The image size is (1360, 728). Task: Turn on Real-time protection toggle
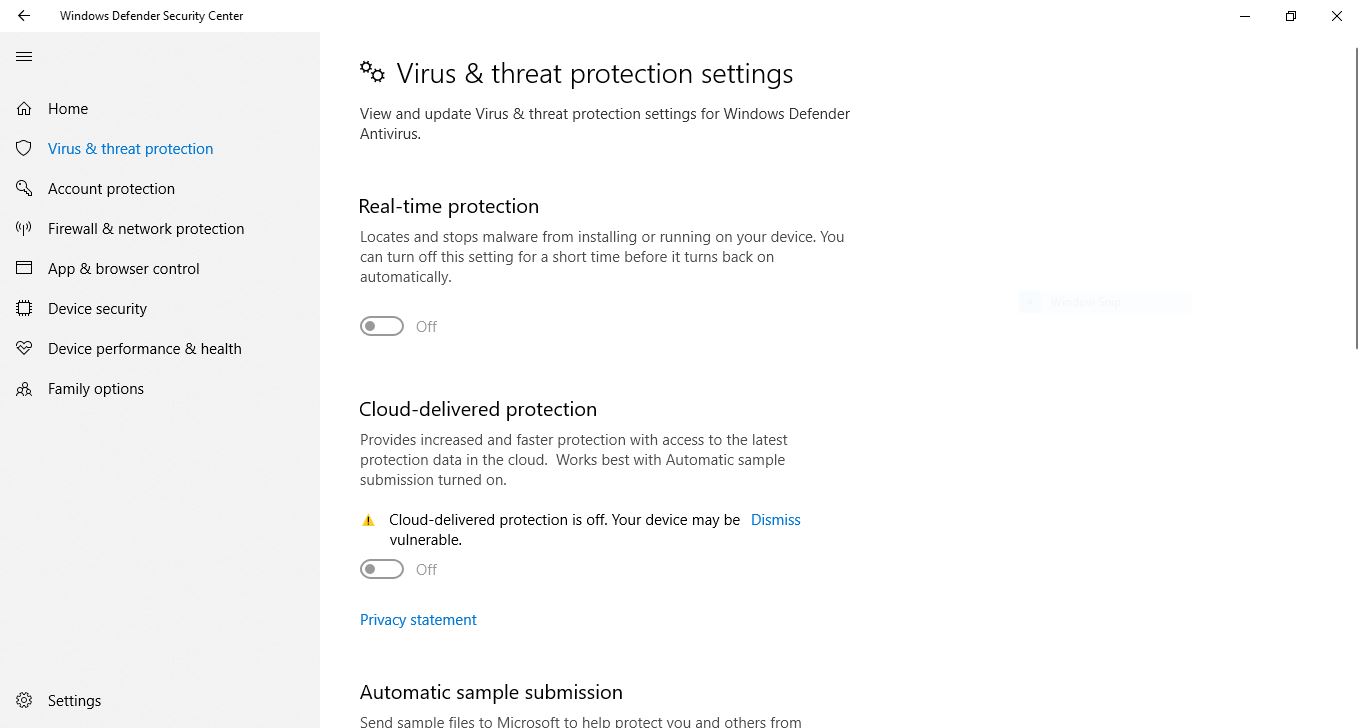(x=382, y=327)
